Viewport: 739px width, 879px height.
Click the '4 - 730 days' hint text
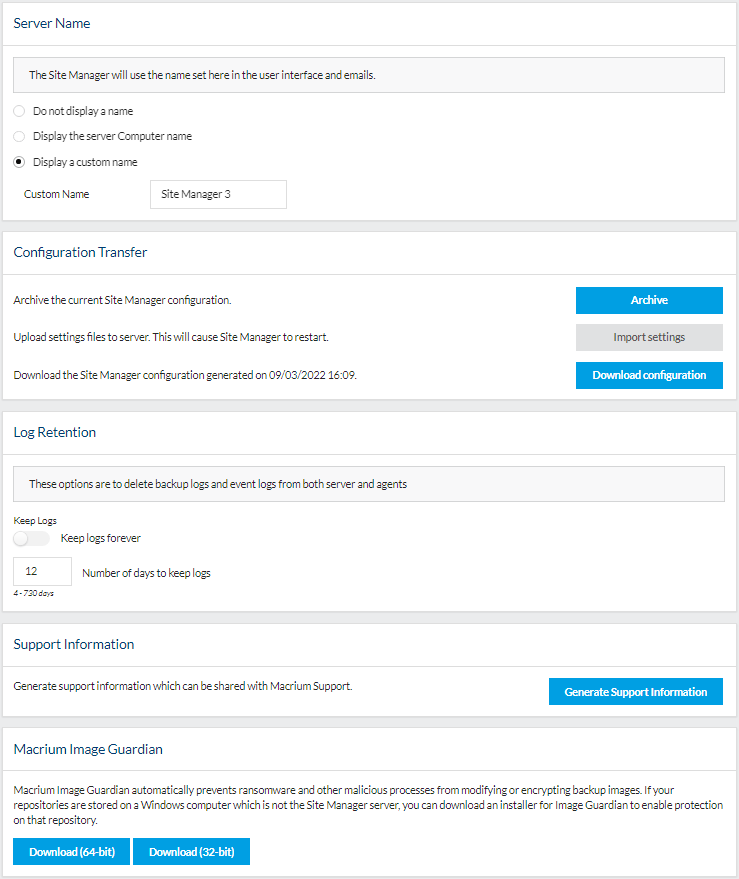(34, 593)
